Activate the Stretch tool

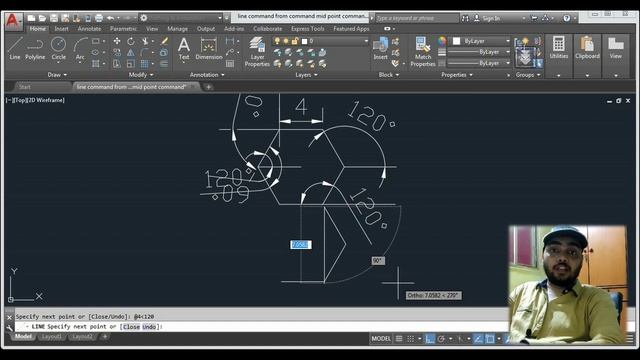coord(117,64)
